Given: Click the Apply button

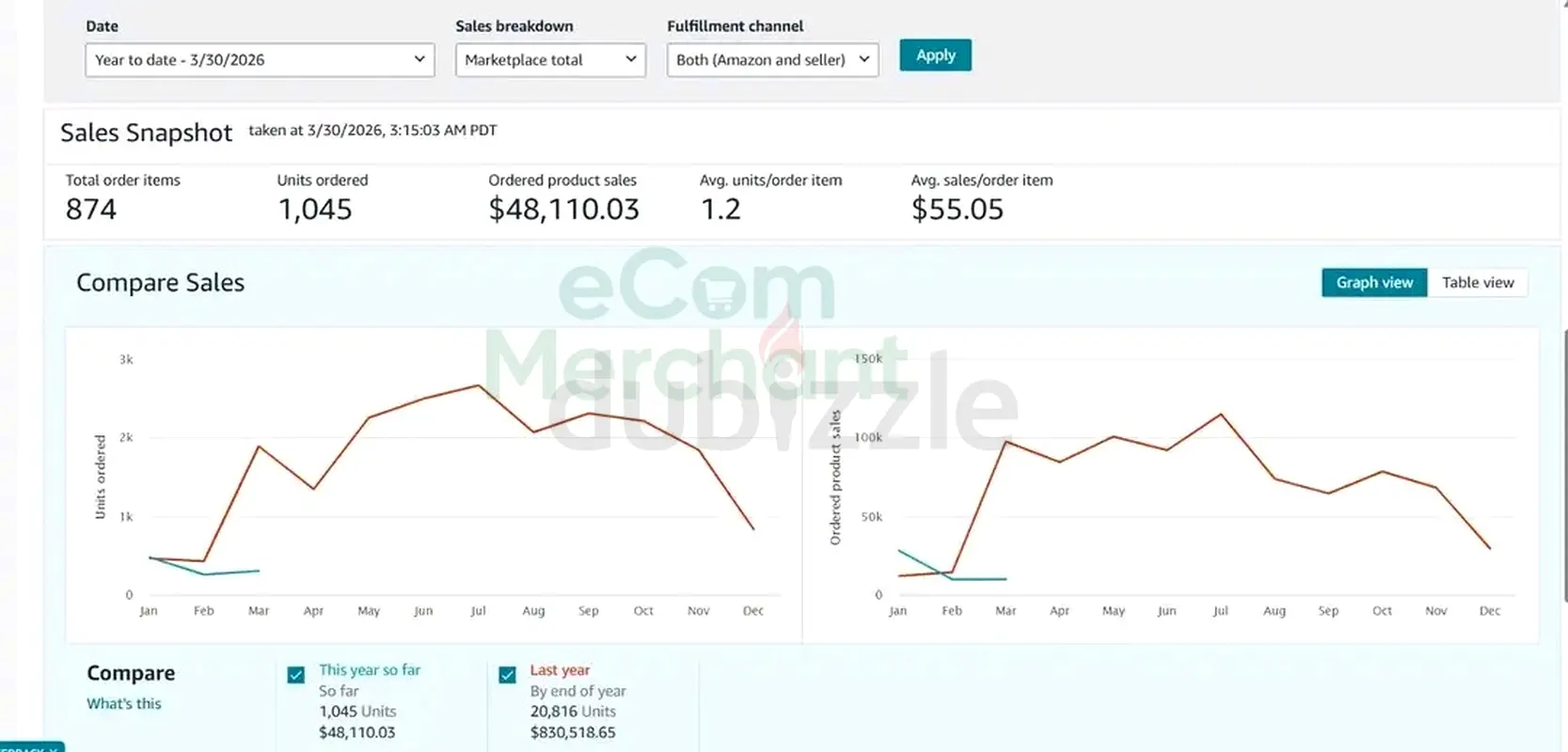Looking at the screenshot, I should tap(935, 55).
